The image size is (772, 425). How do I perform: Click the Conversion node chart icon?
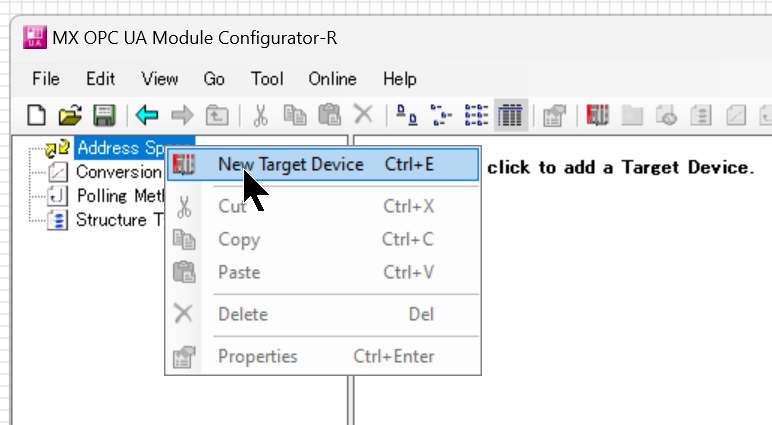(58, 172)
